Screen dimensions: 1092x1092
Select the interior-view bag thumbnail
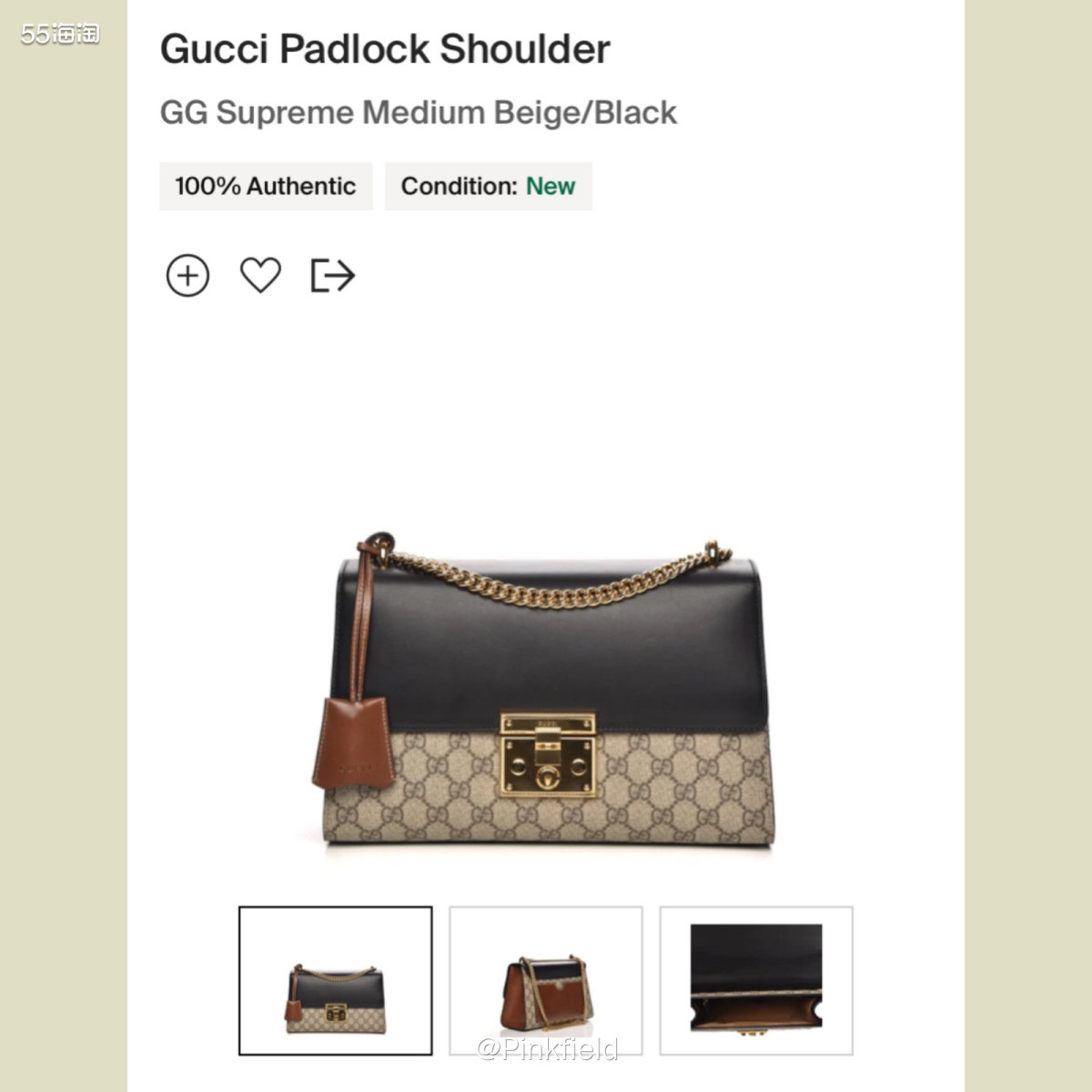pos(756,981)
